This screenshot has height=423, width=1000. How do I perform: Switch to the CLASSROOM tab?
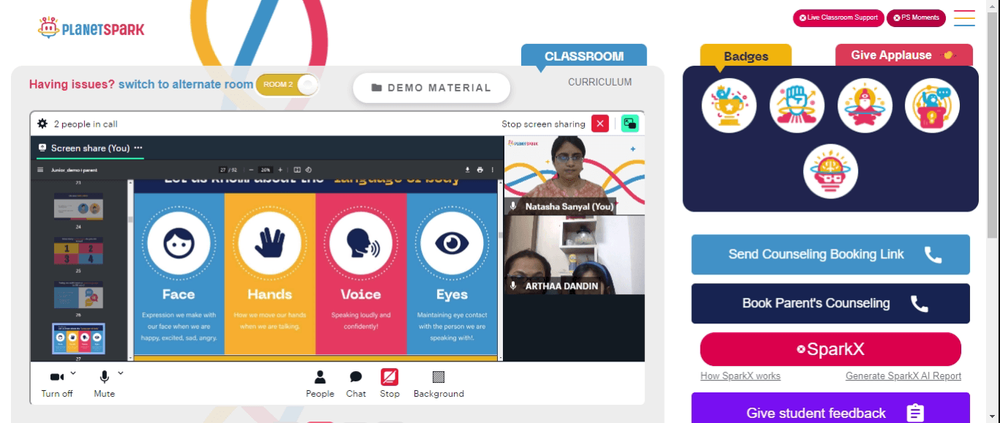pyautogui.click(x=584, y=56)
